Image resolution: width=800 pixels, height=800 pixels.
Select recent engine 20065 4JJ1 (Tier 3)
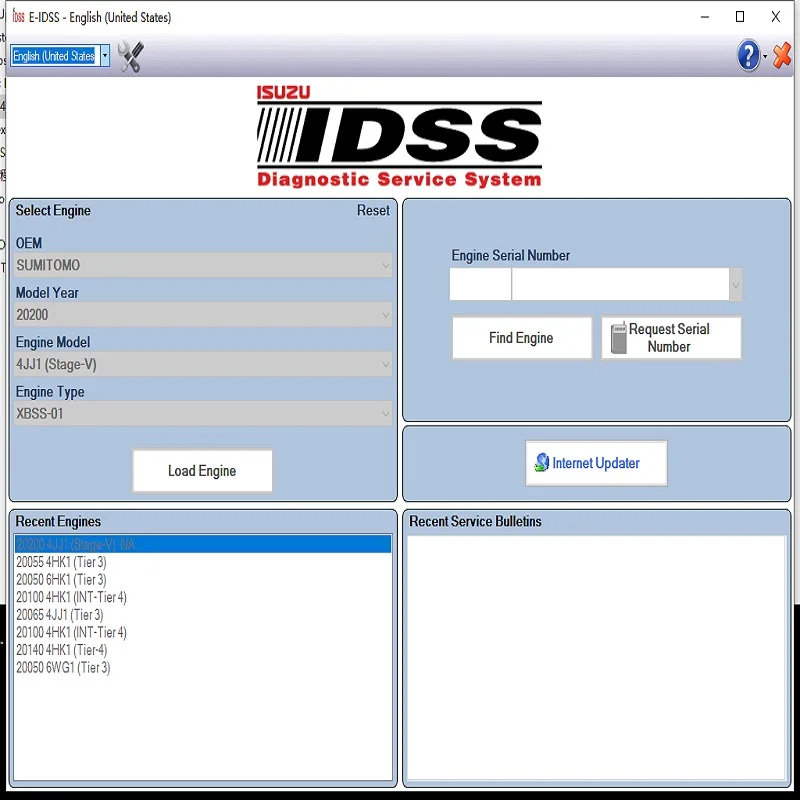(x=203, y=615)
